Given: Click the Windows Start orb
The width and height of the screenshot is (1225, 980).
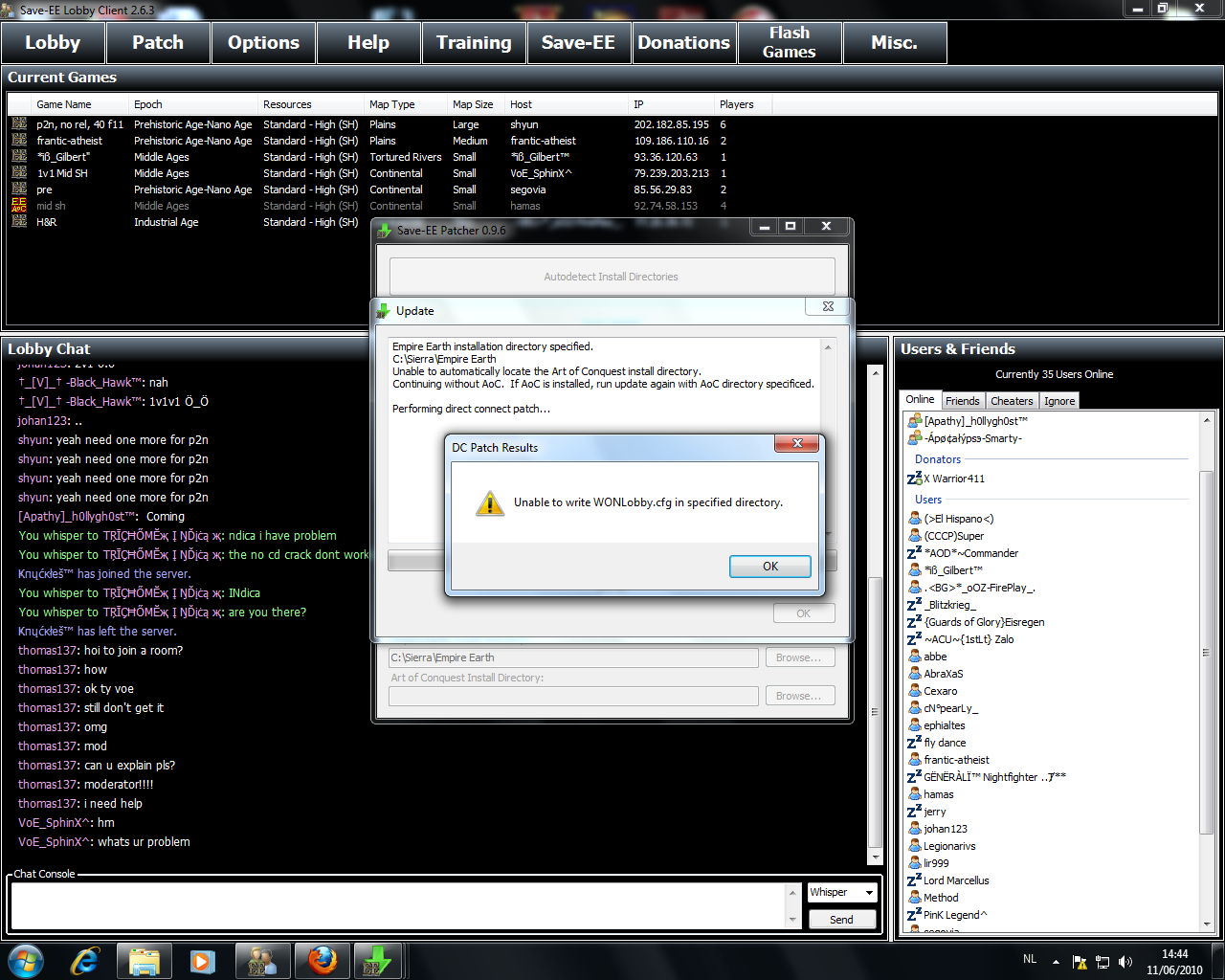Looking at the screenshot, I should pyautogui.click(x=25, y=960).
